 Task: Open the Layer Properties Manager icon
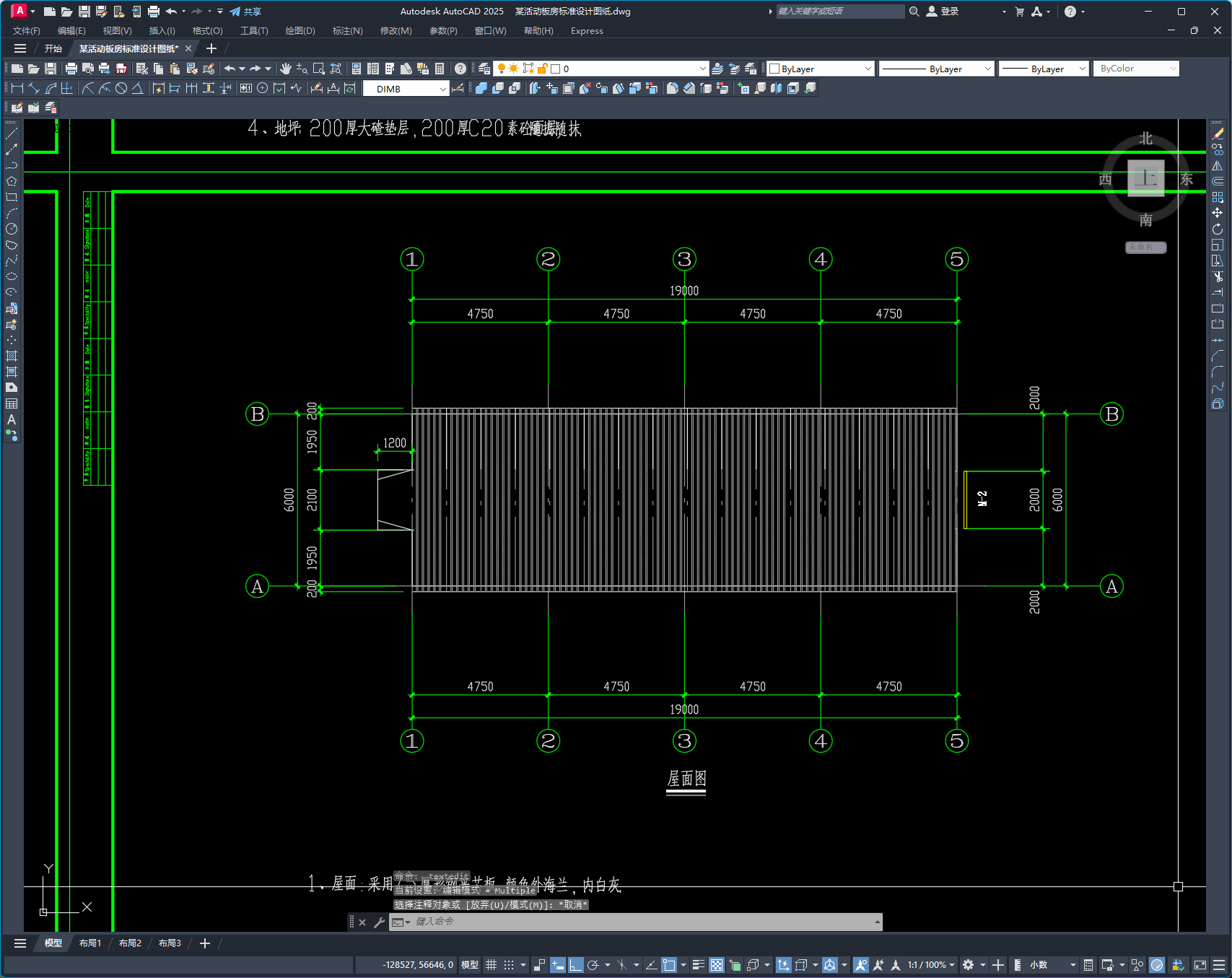click(484, 69)
